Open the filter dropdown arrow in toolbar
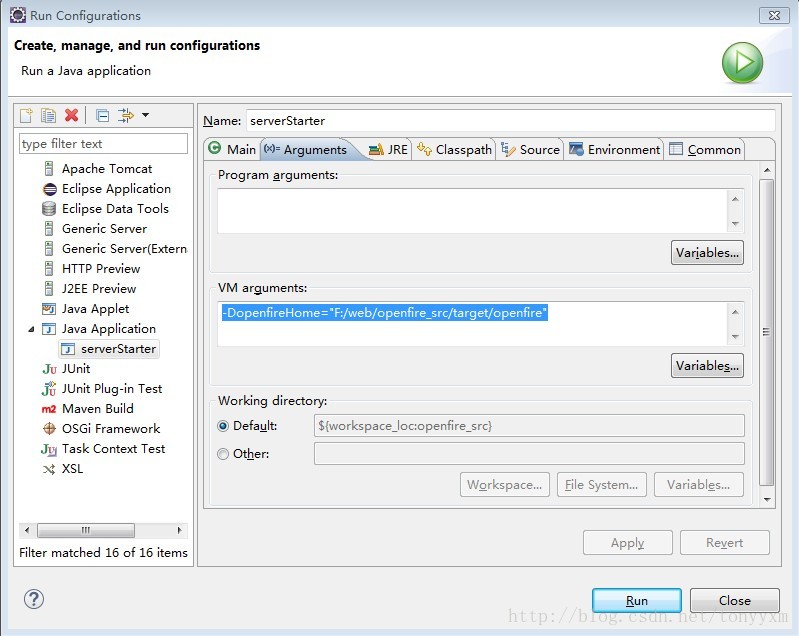 [x=146, y=115]
